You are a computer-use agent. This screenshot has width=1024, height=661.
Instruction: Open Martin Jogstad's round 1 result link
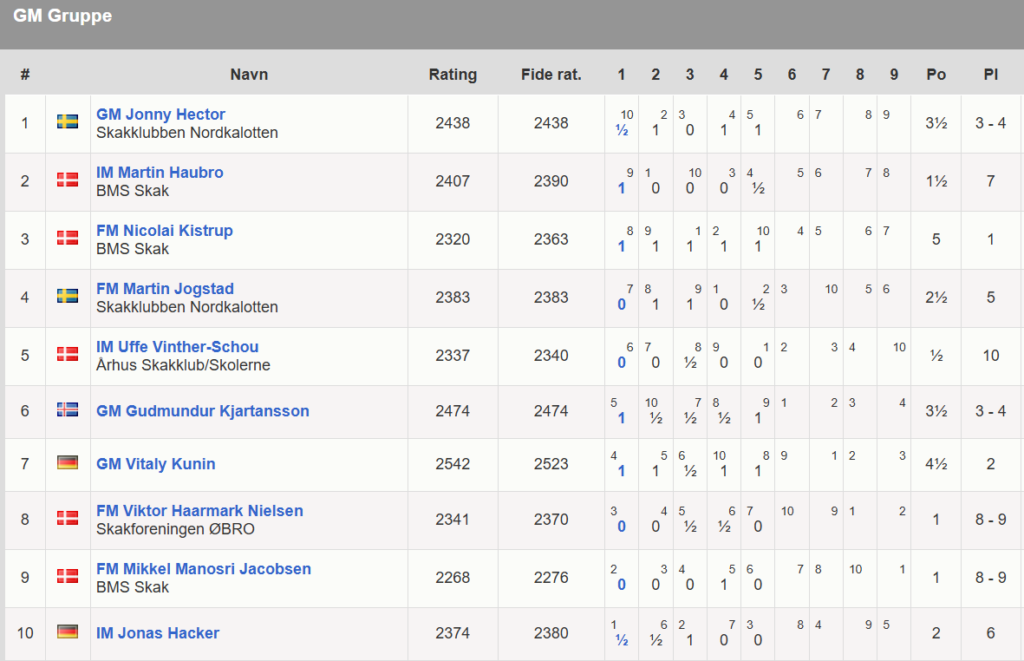pyautogui.click(x=621, y=305)
